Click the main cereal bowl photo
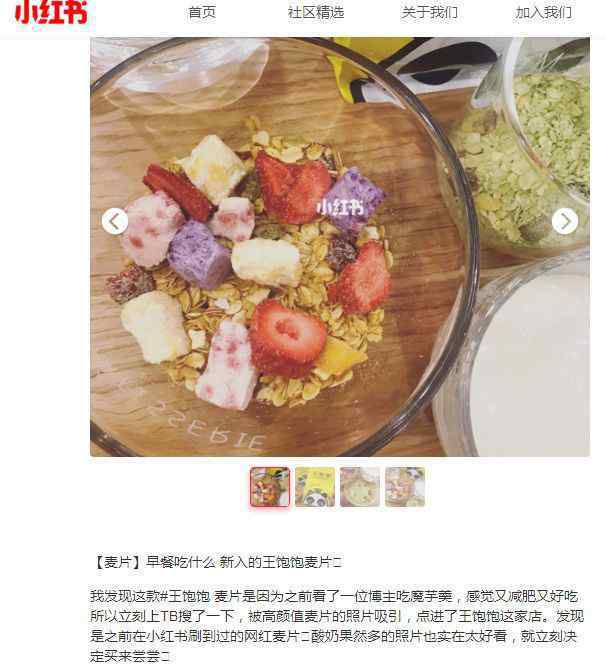The height and width of the screenshot is (664, 606). click(340, 247)
